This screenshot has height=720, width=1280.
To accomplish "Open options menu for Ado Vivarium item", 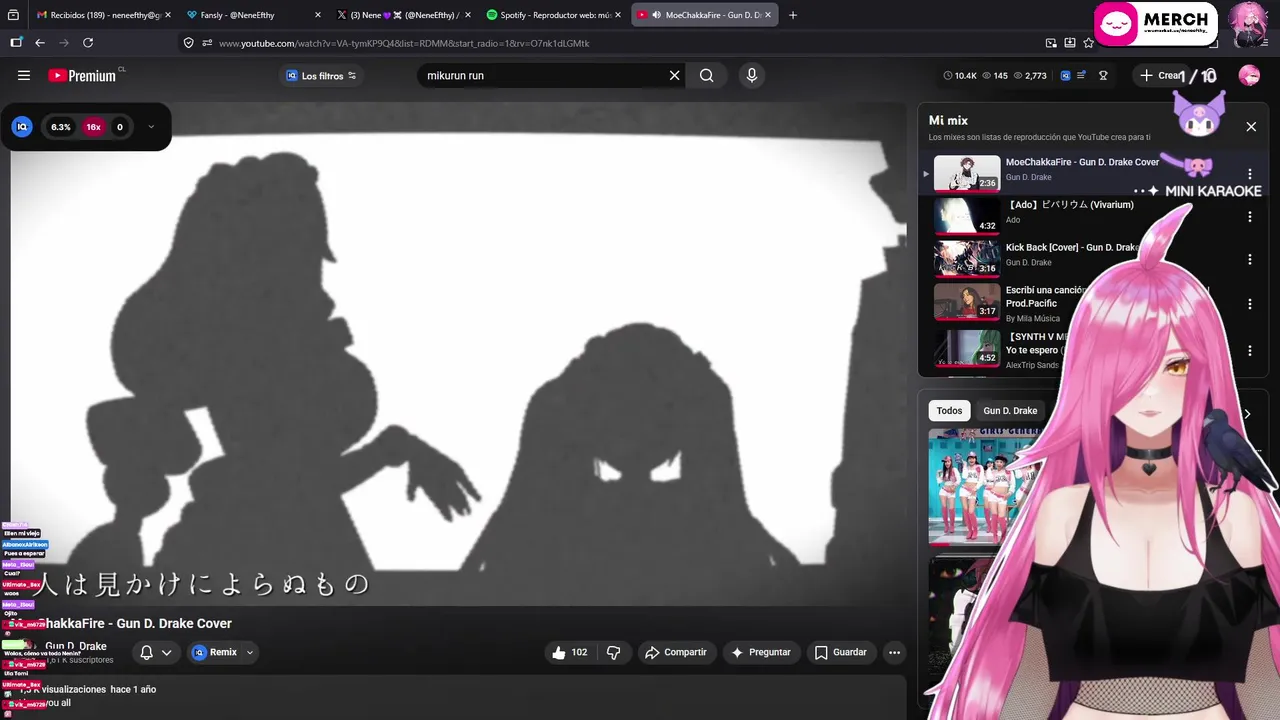I will point(1249,217).
